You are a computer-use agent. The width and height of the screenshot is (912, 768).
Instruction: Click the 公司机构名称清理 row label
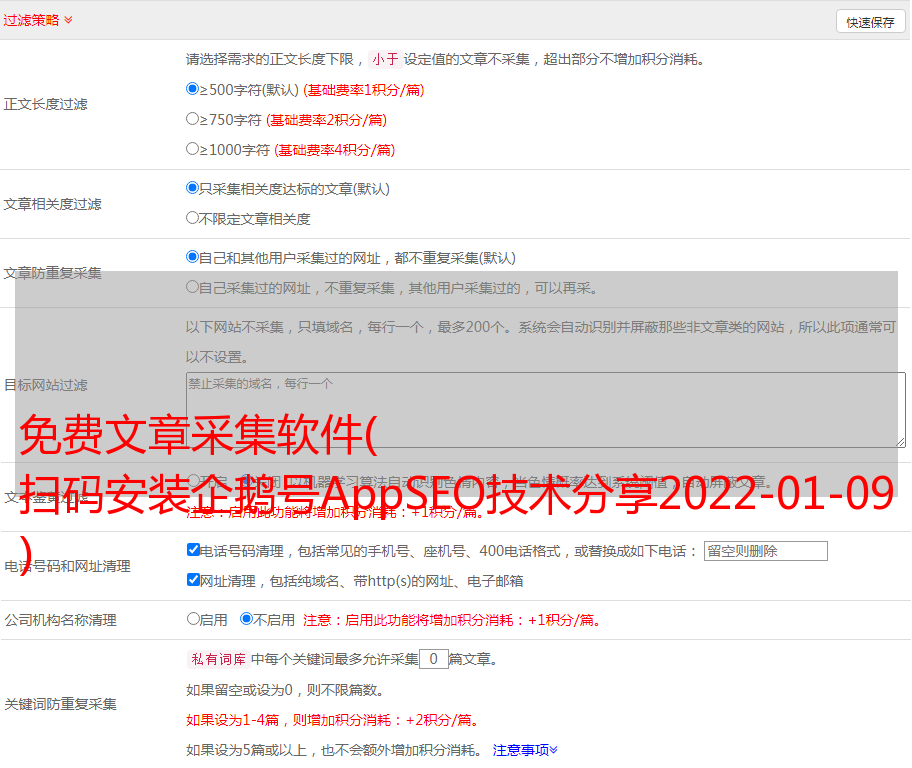coord(60,620)
